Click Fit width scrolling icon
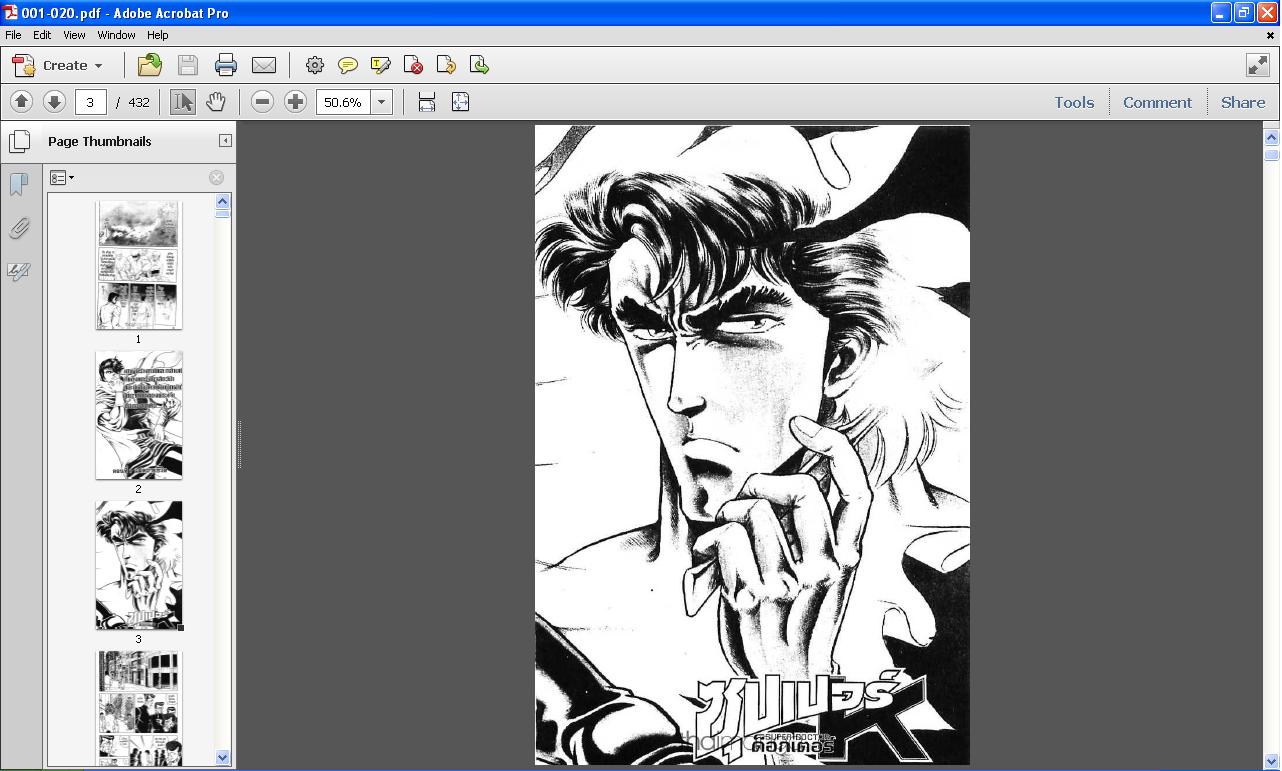1282x771 pixels. tap(427, 102)
